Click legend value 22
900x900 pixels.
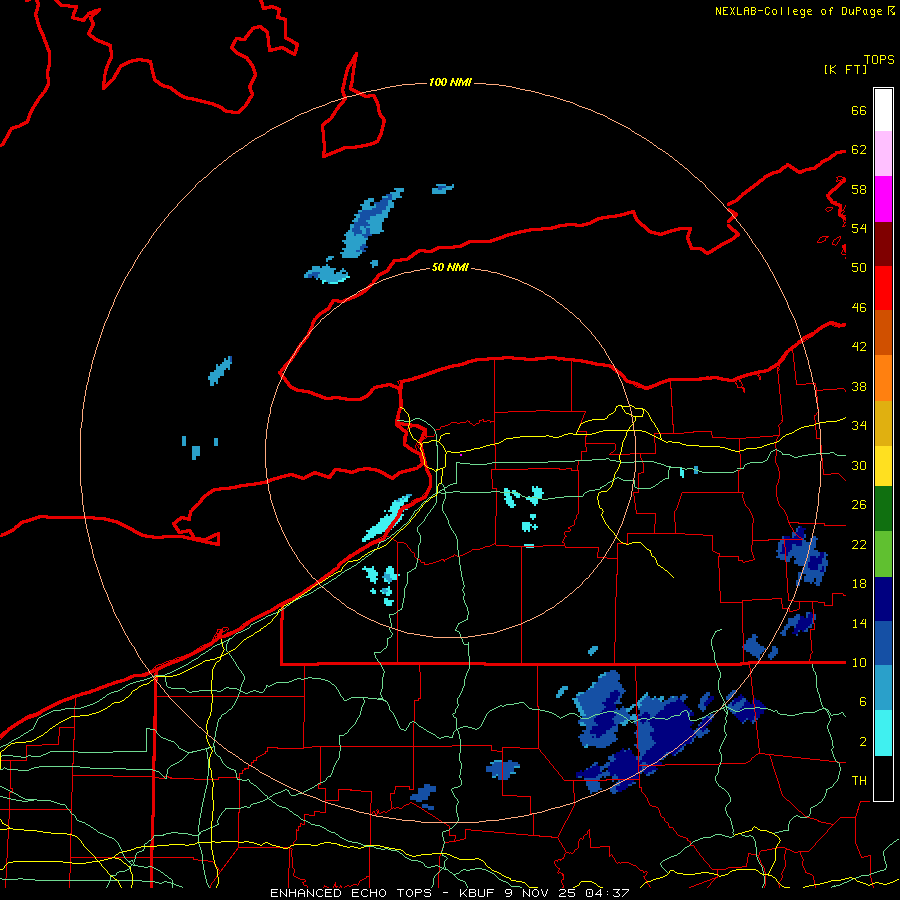tap(859, 544)
